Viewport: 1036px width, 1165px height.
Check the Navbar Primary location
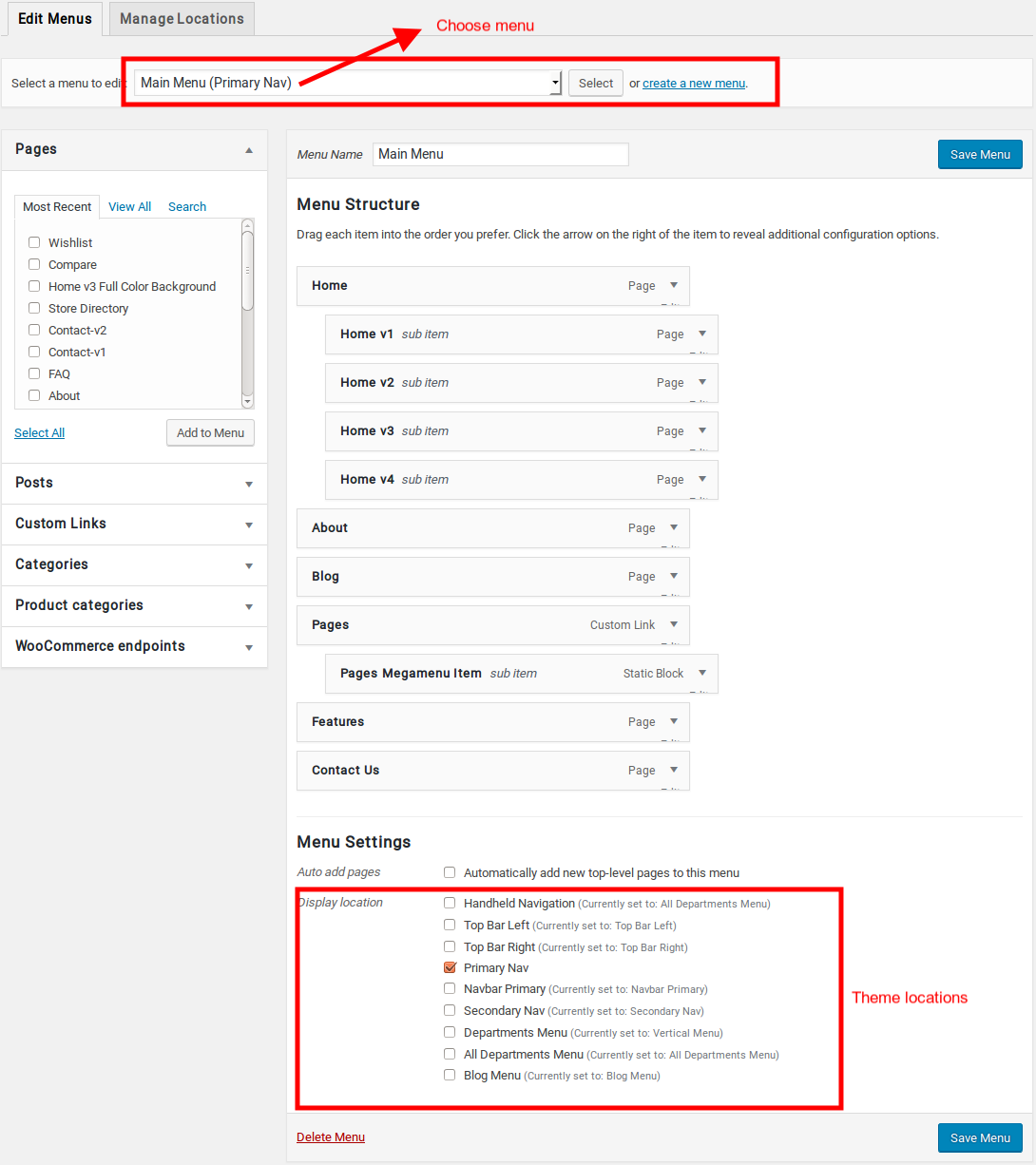pos(450,989)
